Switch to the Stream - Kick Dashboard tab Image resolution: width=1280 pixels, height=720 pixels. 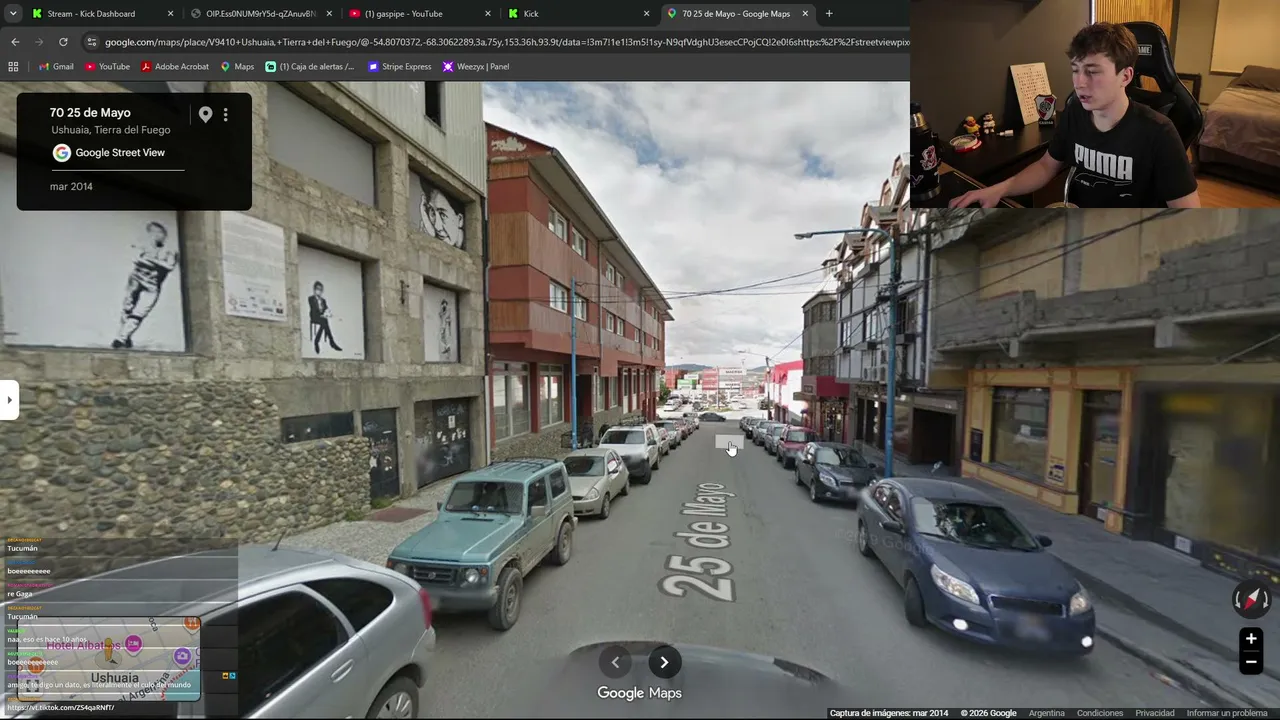pos(100,14)
